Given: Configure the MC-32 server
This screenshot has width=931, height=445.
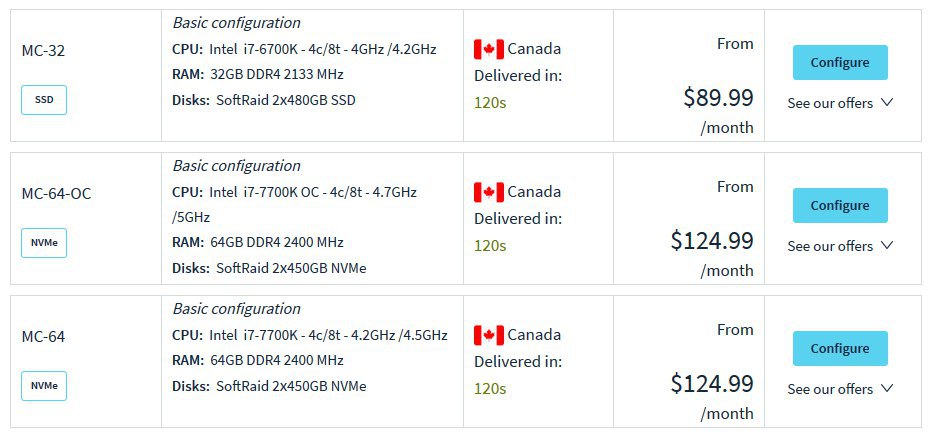Looking at the screenshot, I should click(840, 62).
